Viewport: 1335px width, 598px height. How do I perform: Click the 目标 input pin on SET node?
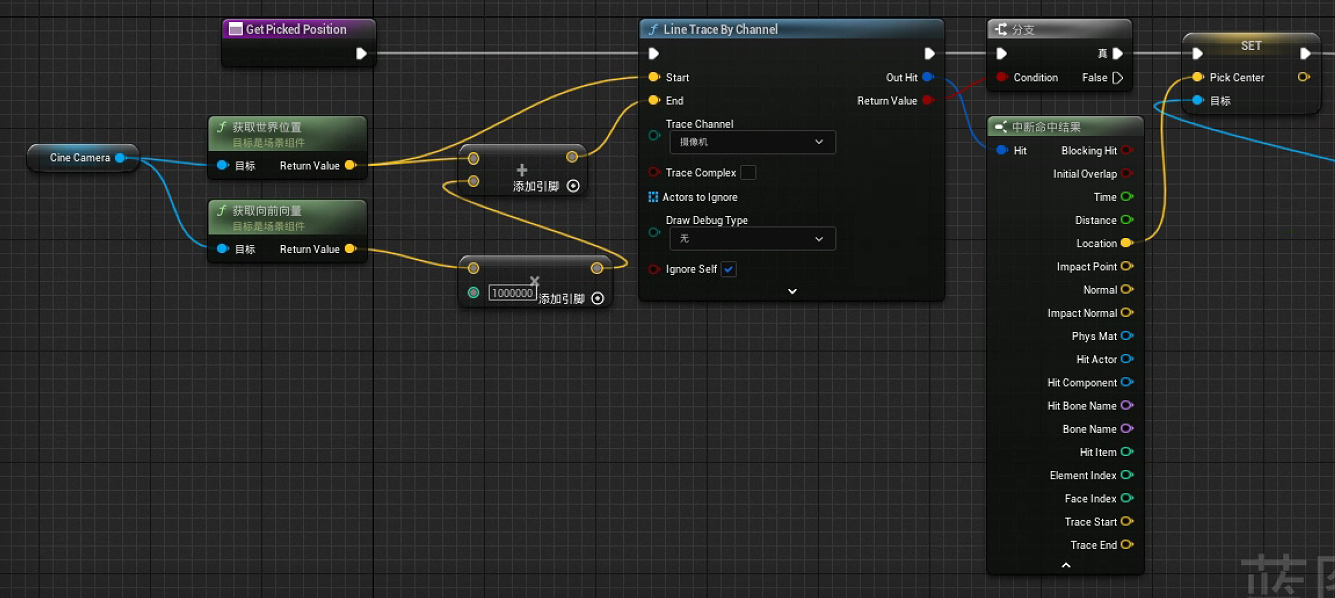tap(1198, 100)
